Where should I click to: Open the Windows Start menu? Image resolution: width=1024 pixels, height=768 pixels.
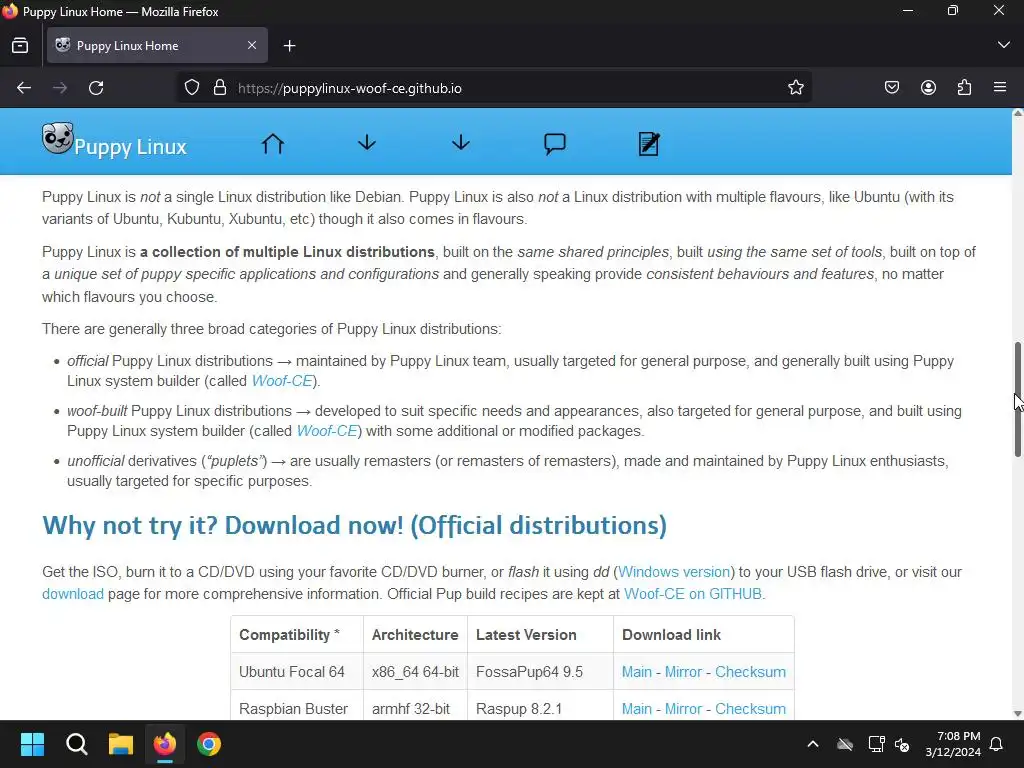[x=32, y=744]
